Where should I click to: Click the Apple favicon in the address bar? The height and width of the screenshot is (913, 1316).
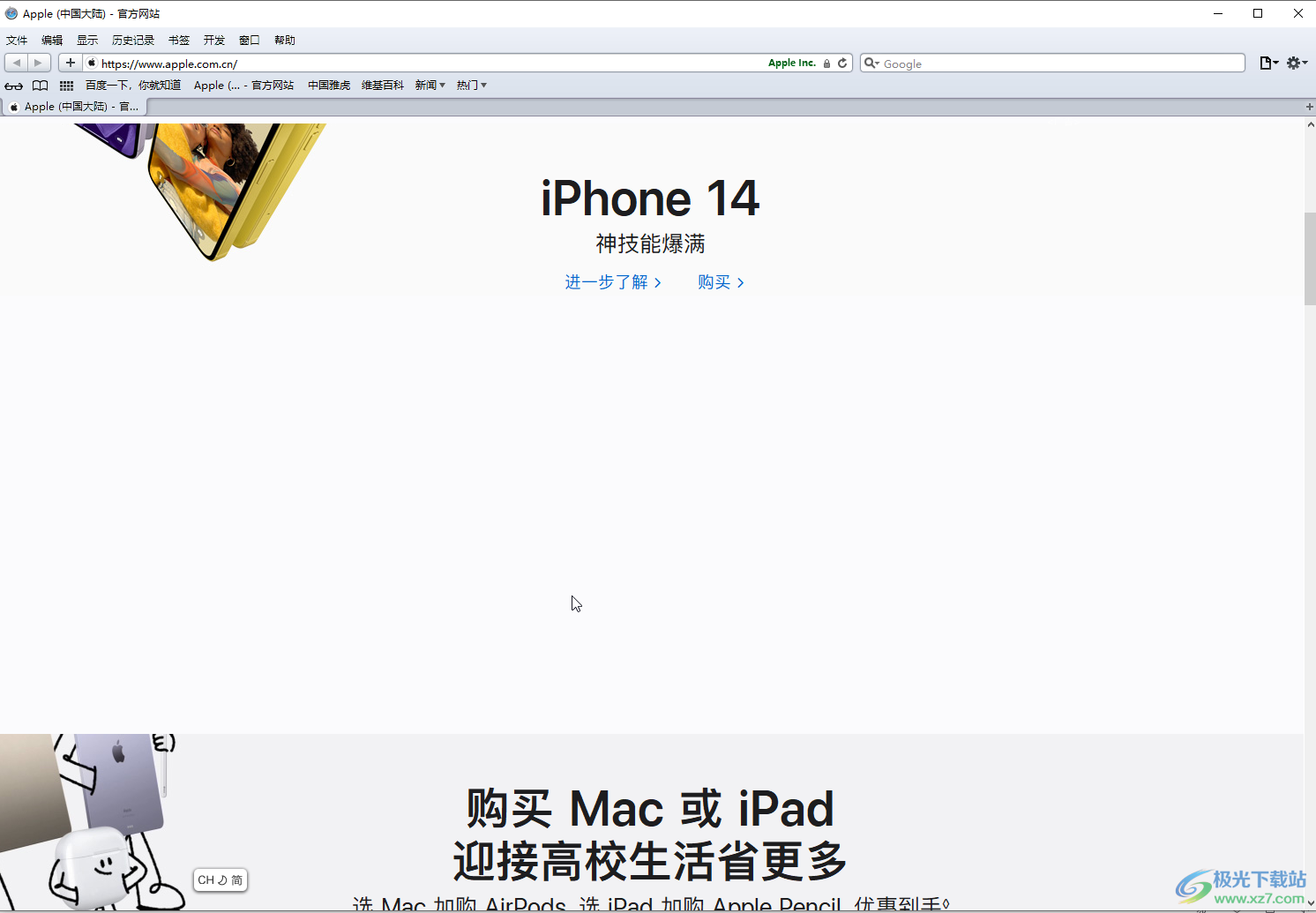pyautogui.click(x=92, y=64)
